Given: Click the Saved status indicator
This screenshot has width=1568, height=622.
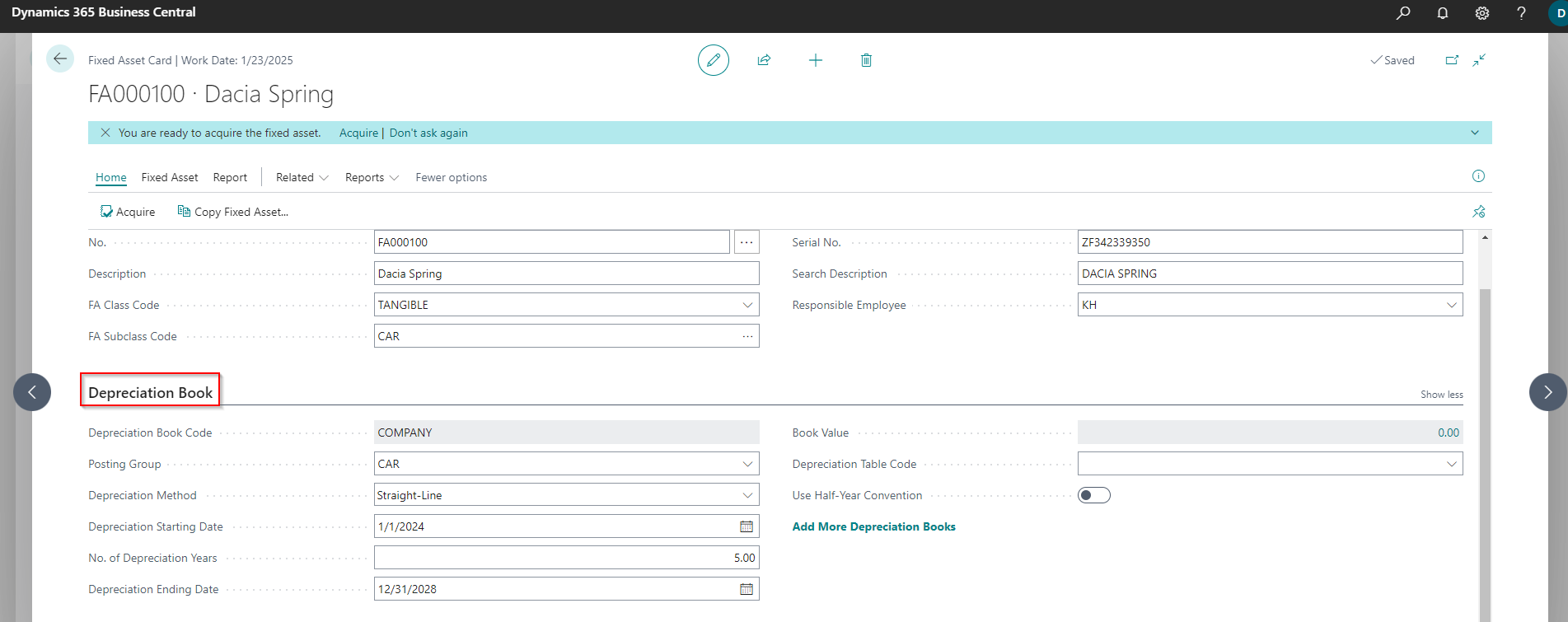Looking at the screenshot, I should 1392,60.
